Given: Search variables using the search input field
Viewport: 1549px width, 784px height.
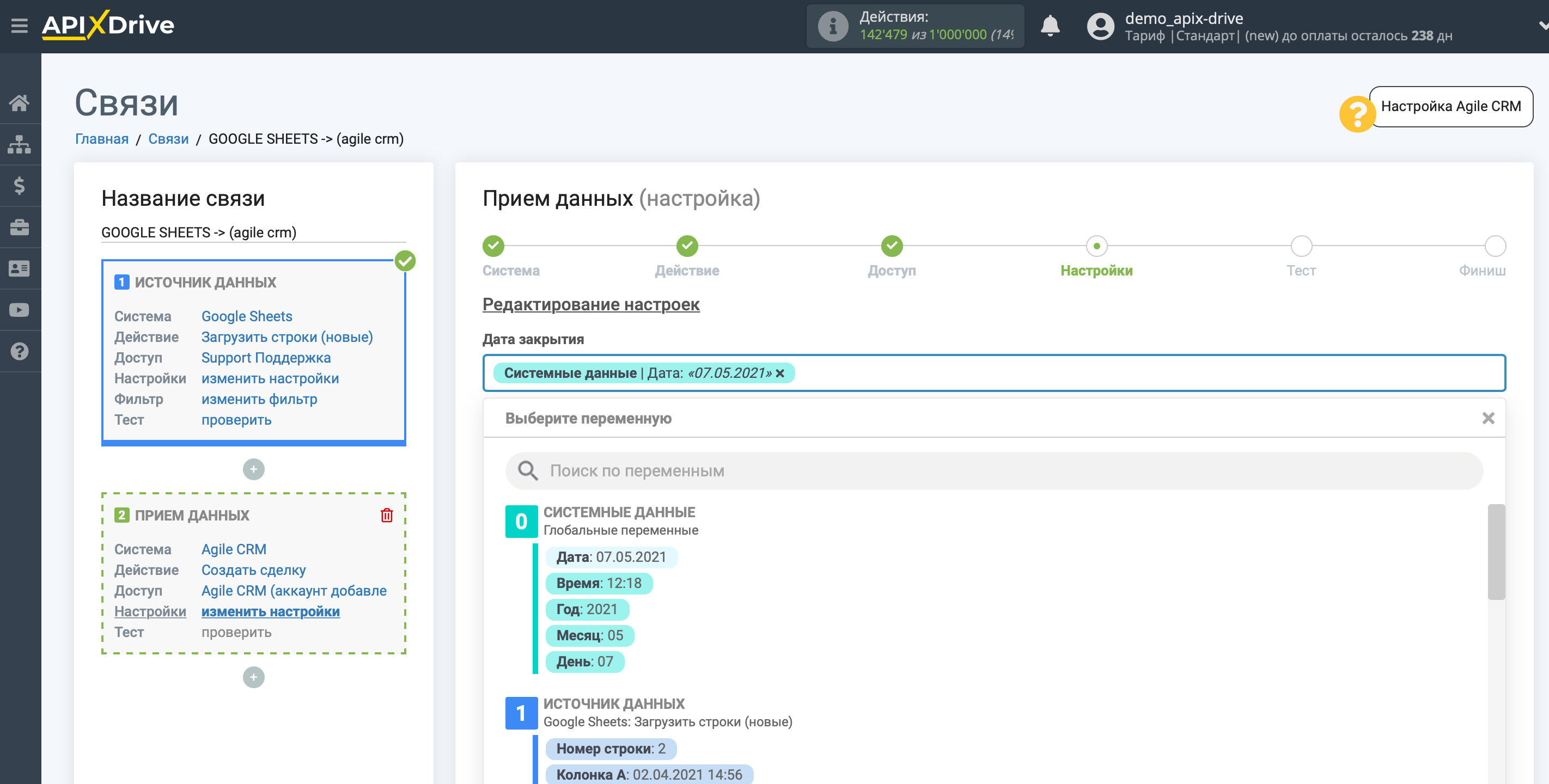Looking at the screenshot, I should [994, 469].
